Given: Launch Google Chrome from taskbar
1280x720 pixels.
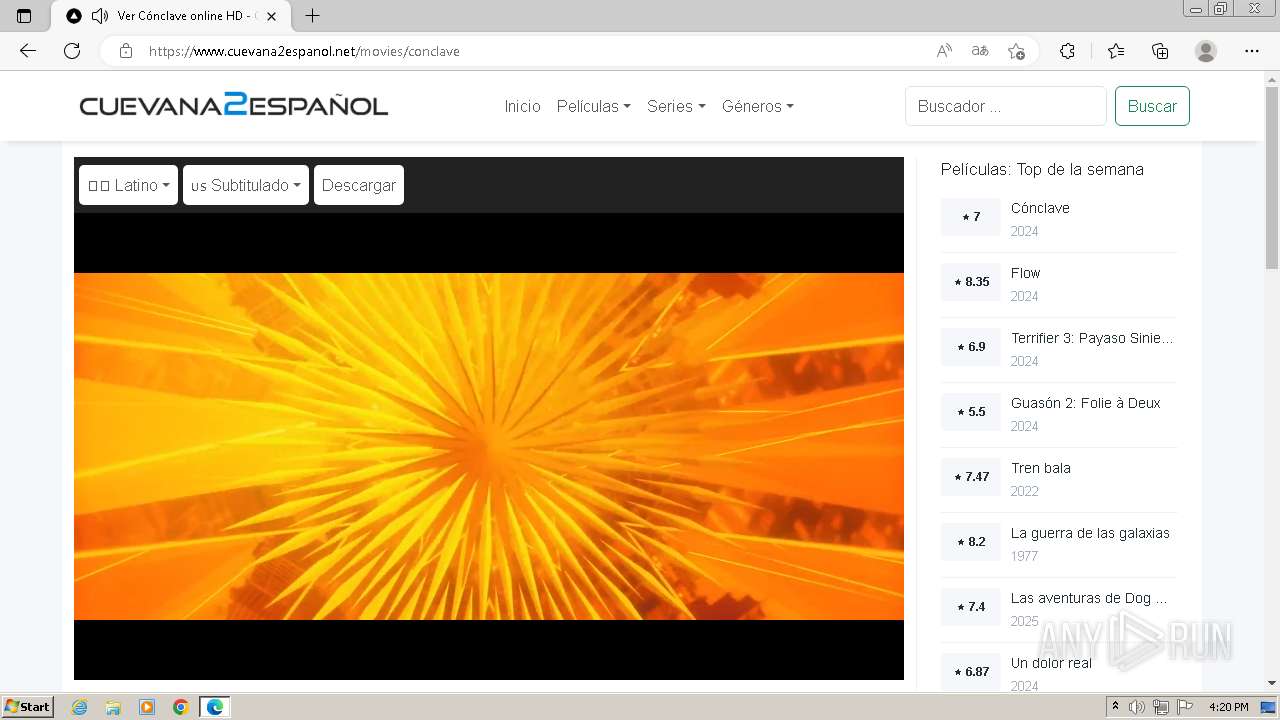Looking at the screenshot, I should (x=181, y=707).
